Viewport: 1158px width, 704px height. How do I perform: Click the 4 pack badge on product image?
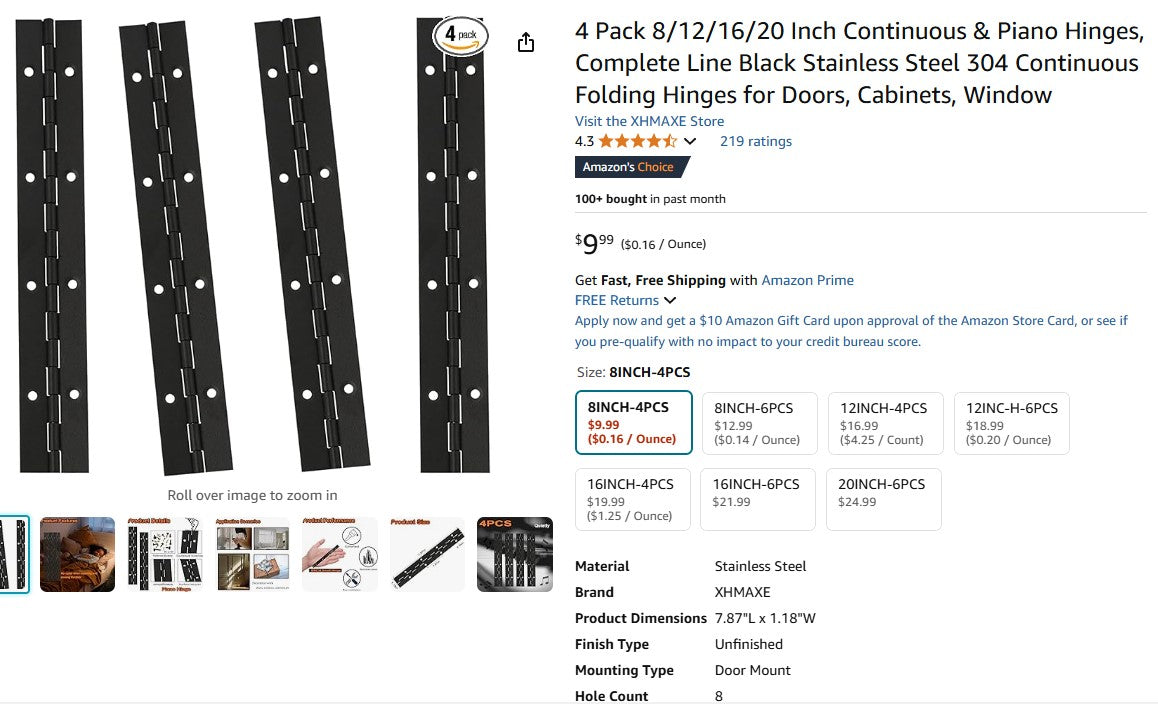[459, 33]
